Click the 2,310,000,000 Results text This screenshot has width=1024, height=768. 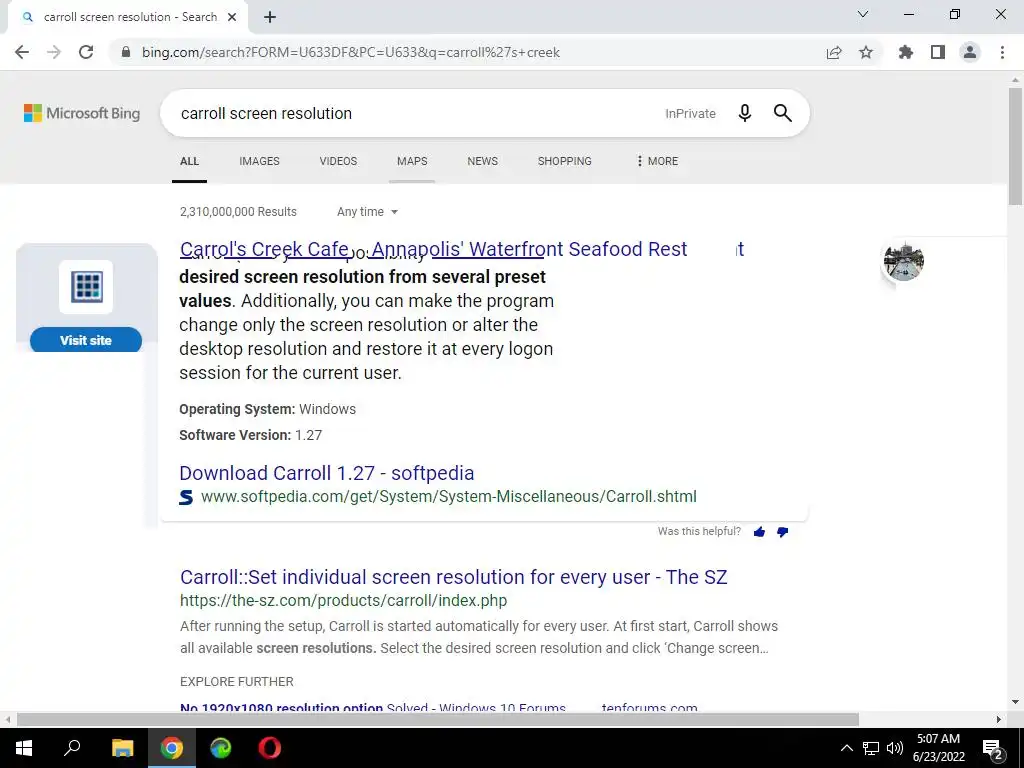point(238,212)
